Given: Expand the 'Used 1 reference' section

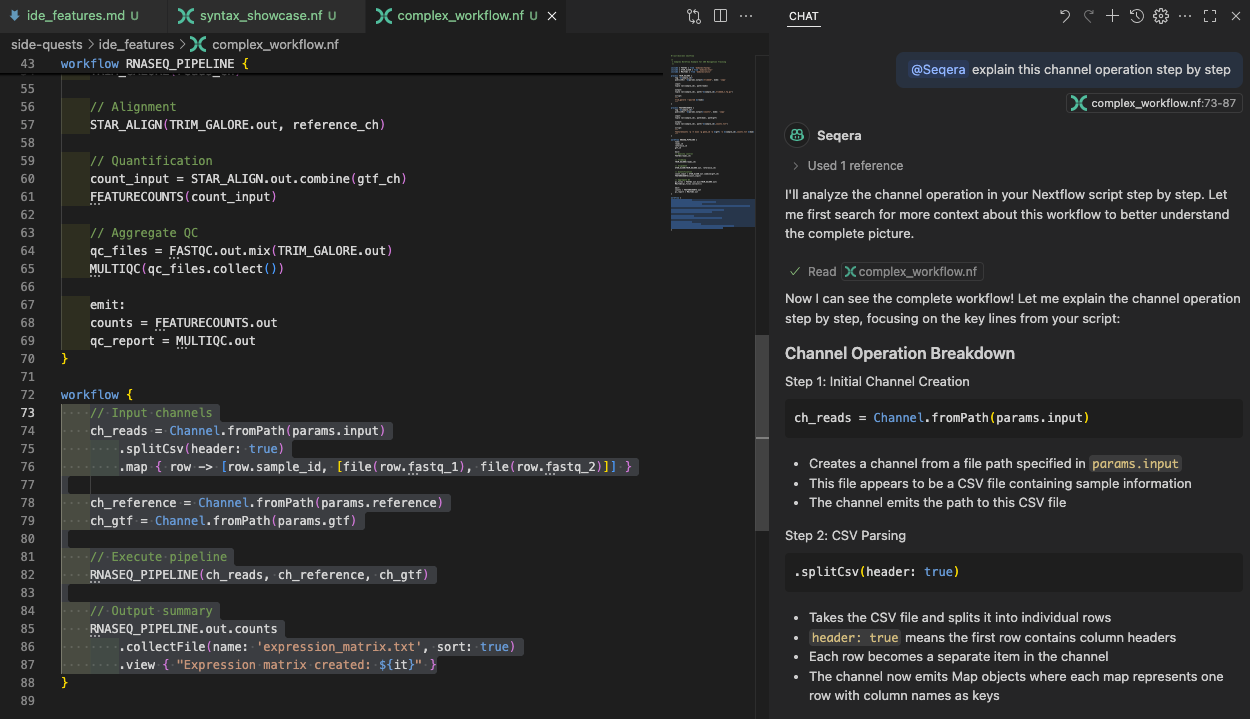Looking at the screenshot, I should point(848,166).
